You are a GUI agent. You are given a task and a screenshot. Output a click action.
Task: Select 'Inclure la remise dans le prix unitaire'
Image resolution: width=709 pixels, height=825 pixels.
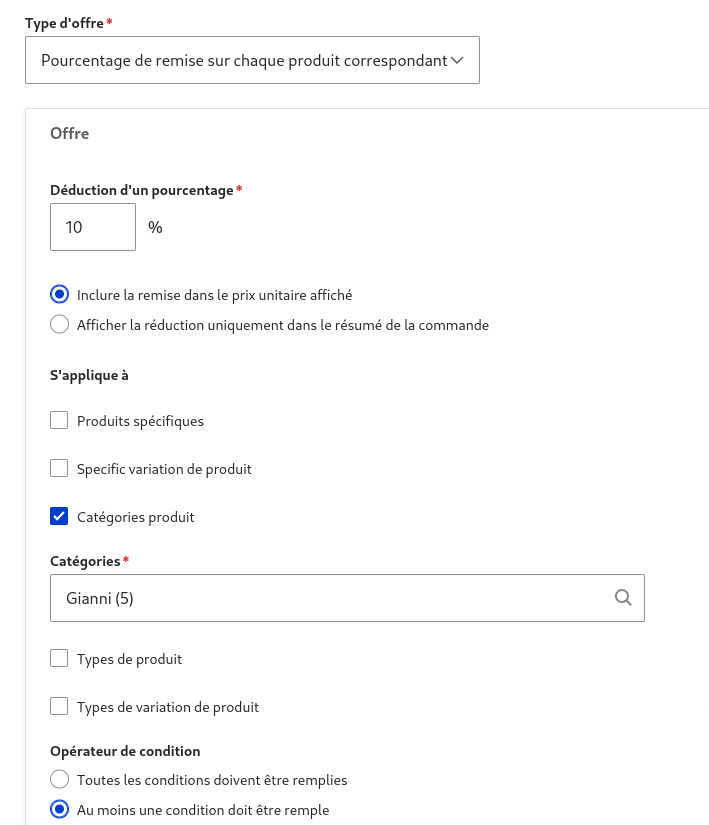[x=60, y=295]
